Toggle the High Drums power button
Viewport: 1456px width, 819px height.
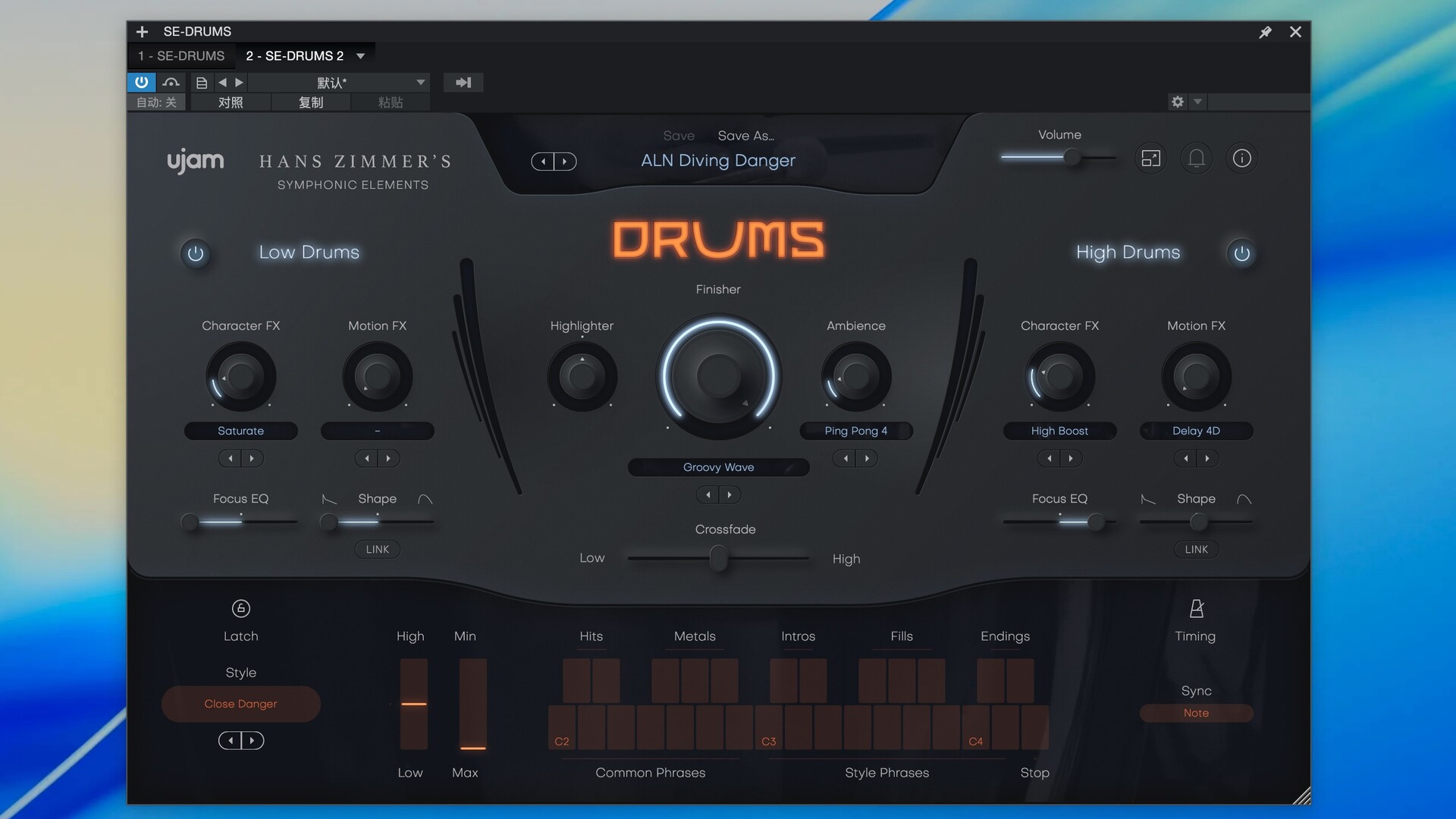(x=1241, y=253)
